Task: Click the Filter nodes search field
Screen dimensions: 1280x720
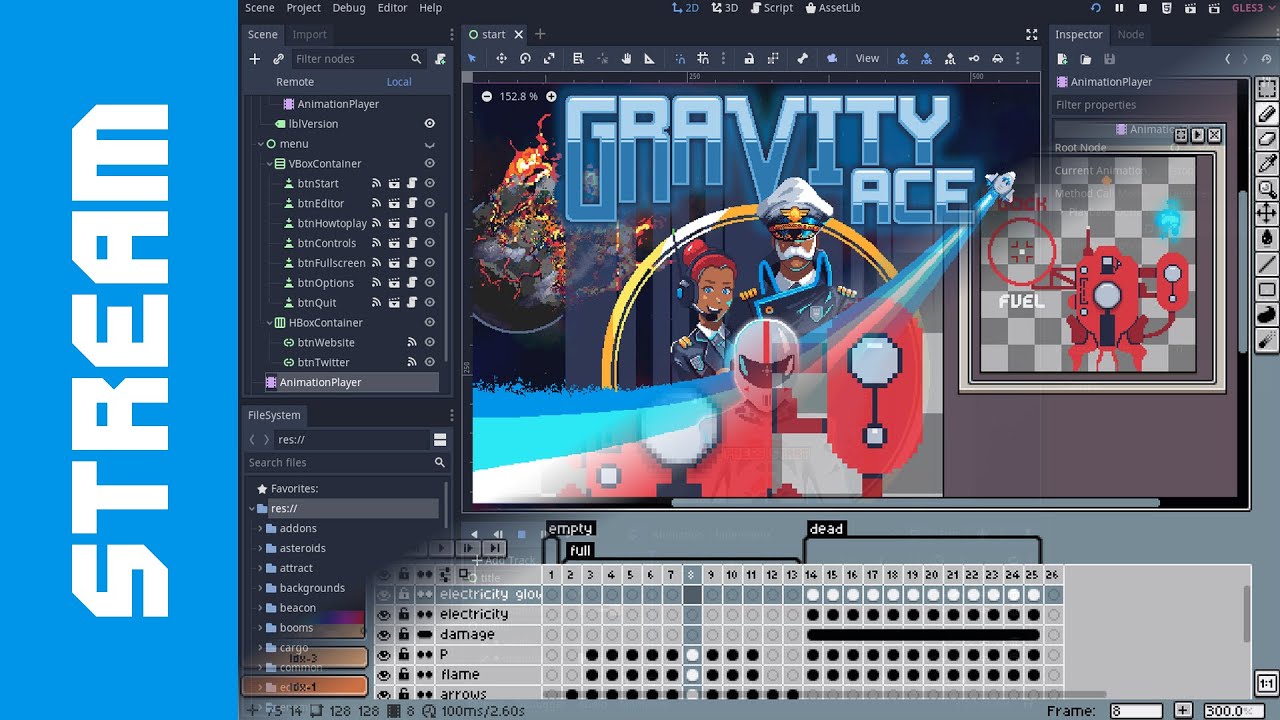Action: click(x=360, y=59)
